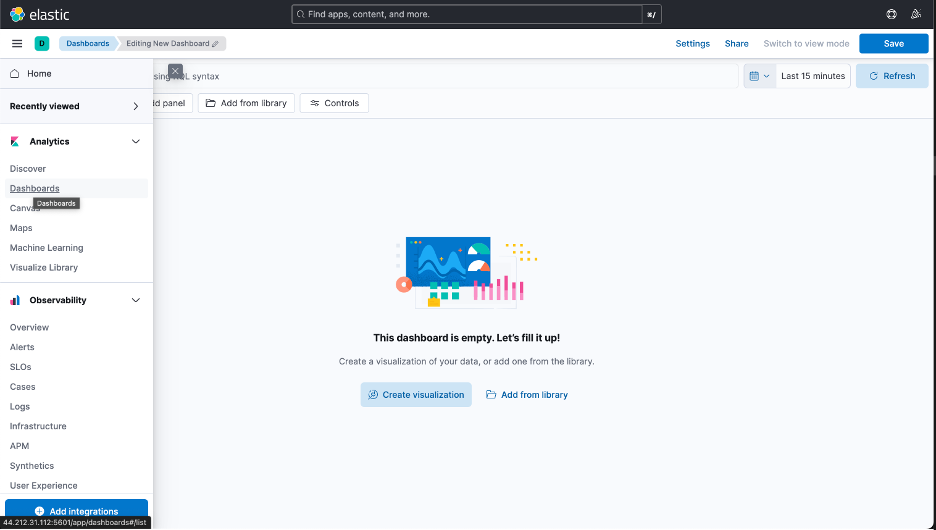
Task: Toggle the hamburger navigation menu
Action: [17, 44]
